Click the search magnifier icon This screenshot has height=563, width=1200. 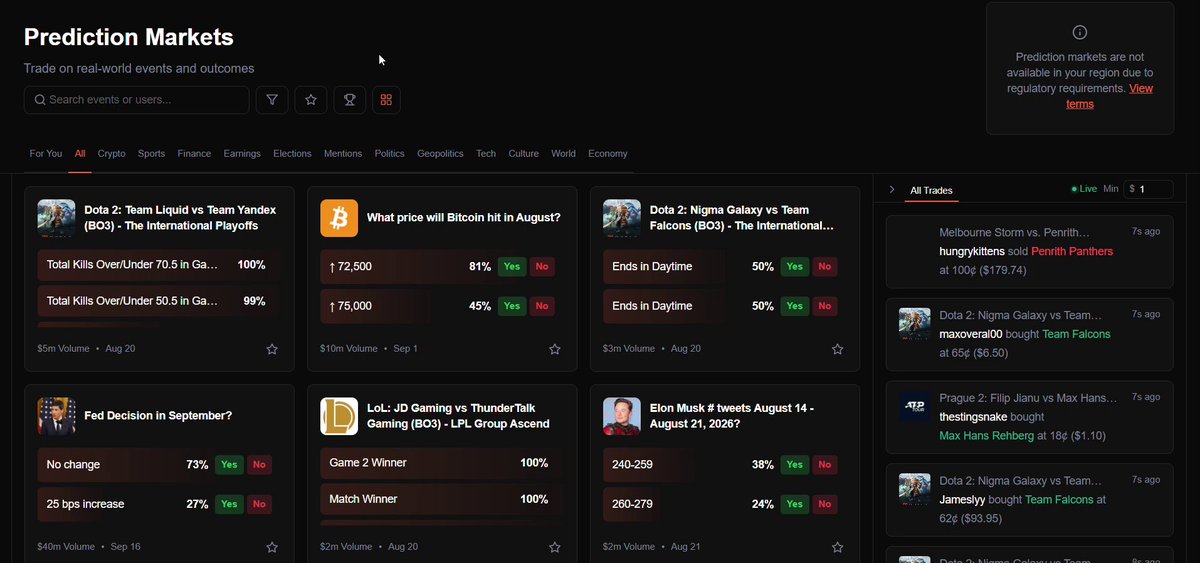(40, 100)
